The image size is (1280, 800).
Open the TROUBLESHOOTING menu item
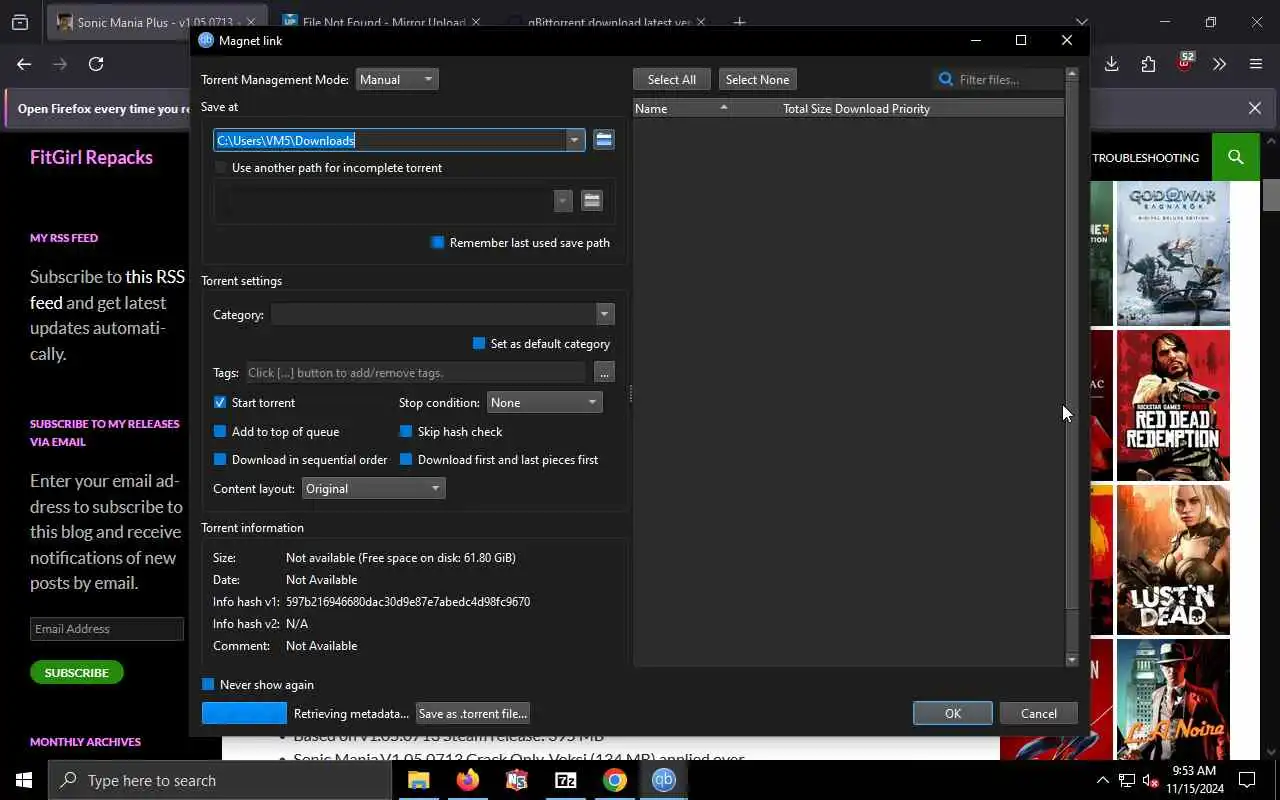click(1145, 157)
